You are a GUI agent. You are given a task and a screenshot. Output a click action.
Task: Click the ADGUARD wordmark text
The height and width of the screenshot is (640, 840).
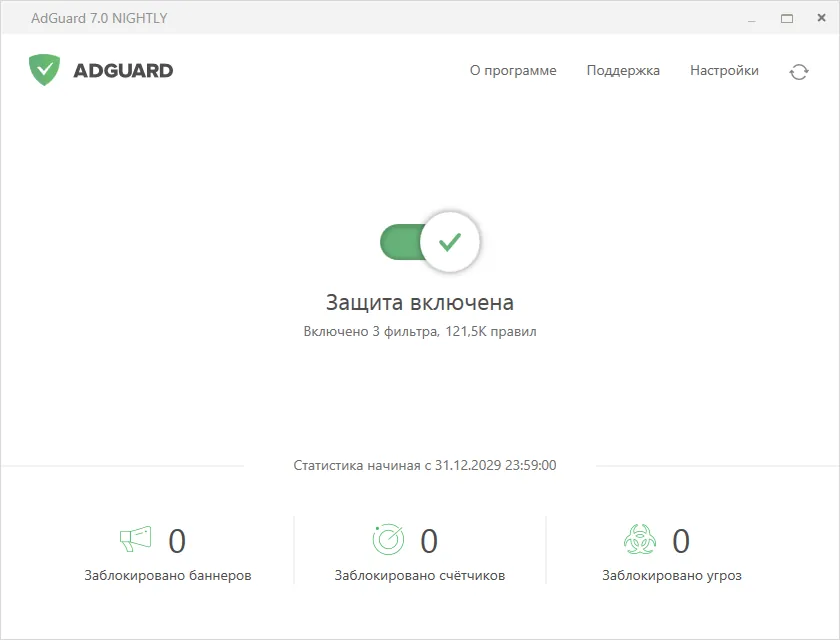[x=123, y=71]
